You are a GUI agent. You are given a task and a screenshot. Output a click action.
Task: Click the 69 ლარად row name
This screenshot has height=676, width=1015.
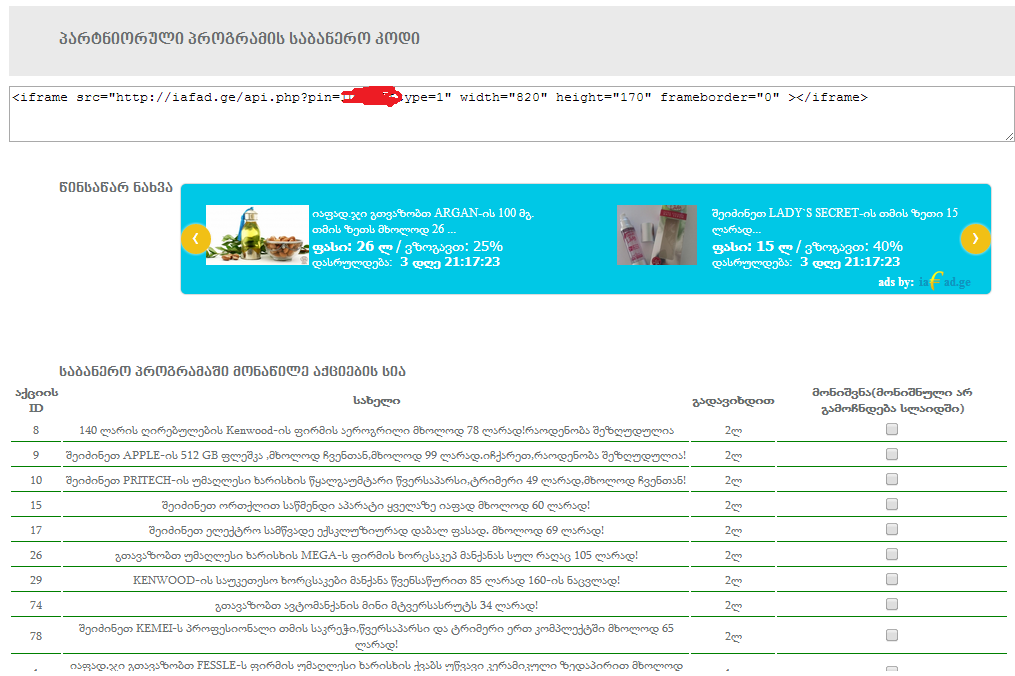tap(376, 530)
